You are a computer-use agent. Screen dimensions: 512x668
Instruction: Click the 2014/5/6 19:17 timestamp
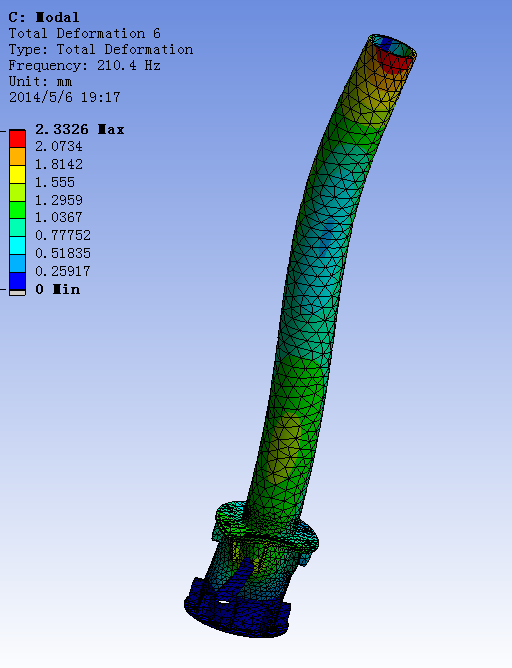coord(65,98)
